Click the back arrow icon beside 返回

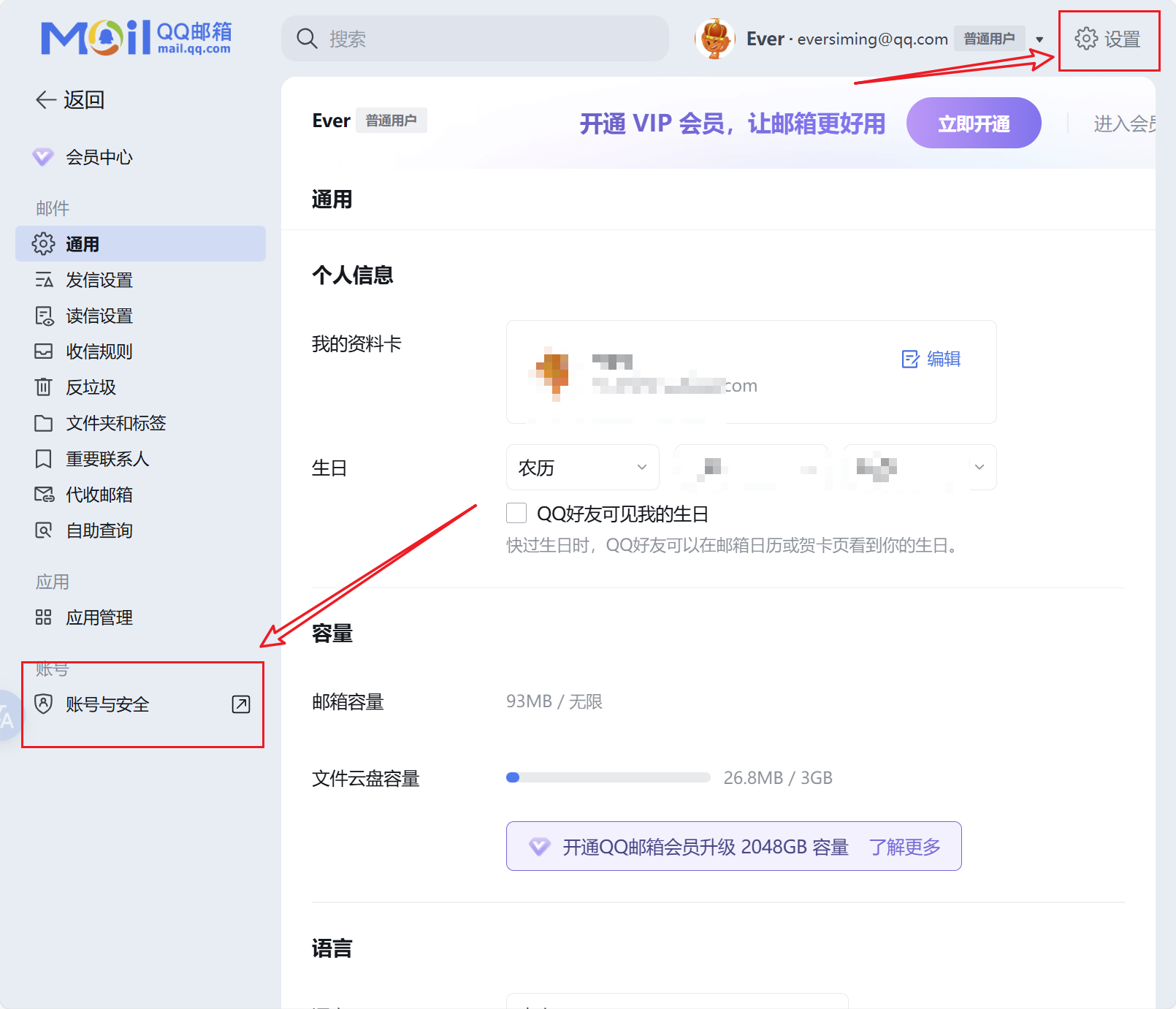pyautogui.click(x=46, y=99)
